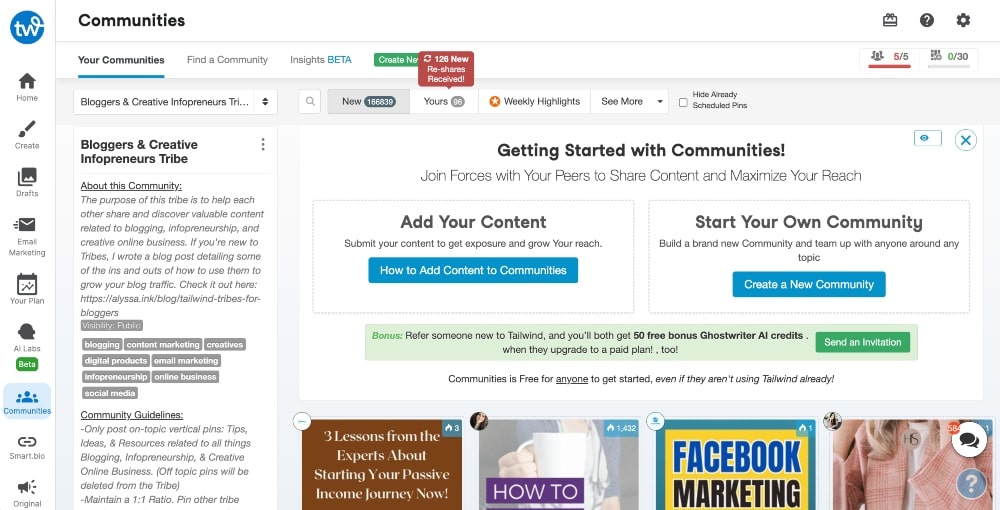Viewport: 1000px width, 510px height.
Task: Click the creatives tag
Action: pos(224,345)
